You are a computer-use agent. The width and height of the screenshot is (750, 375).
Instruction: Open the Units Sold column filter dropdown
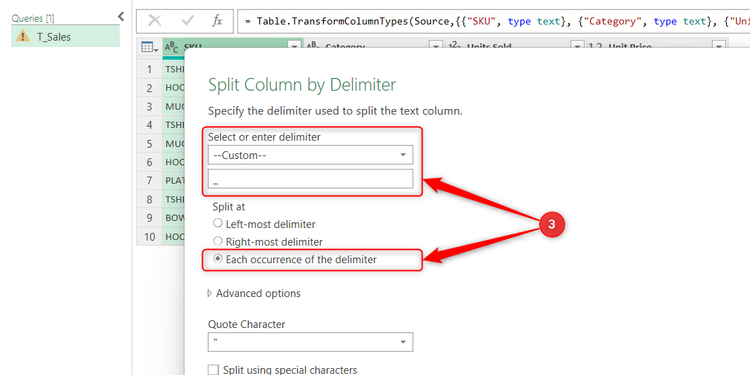(577, 46)
